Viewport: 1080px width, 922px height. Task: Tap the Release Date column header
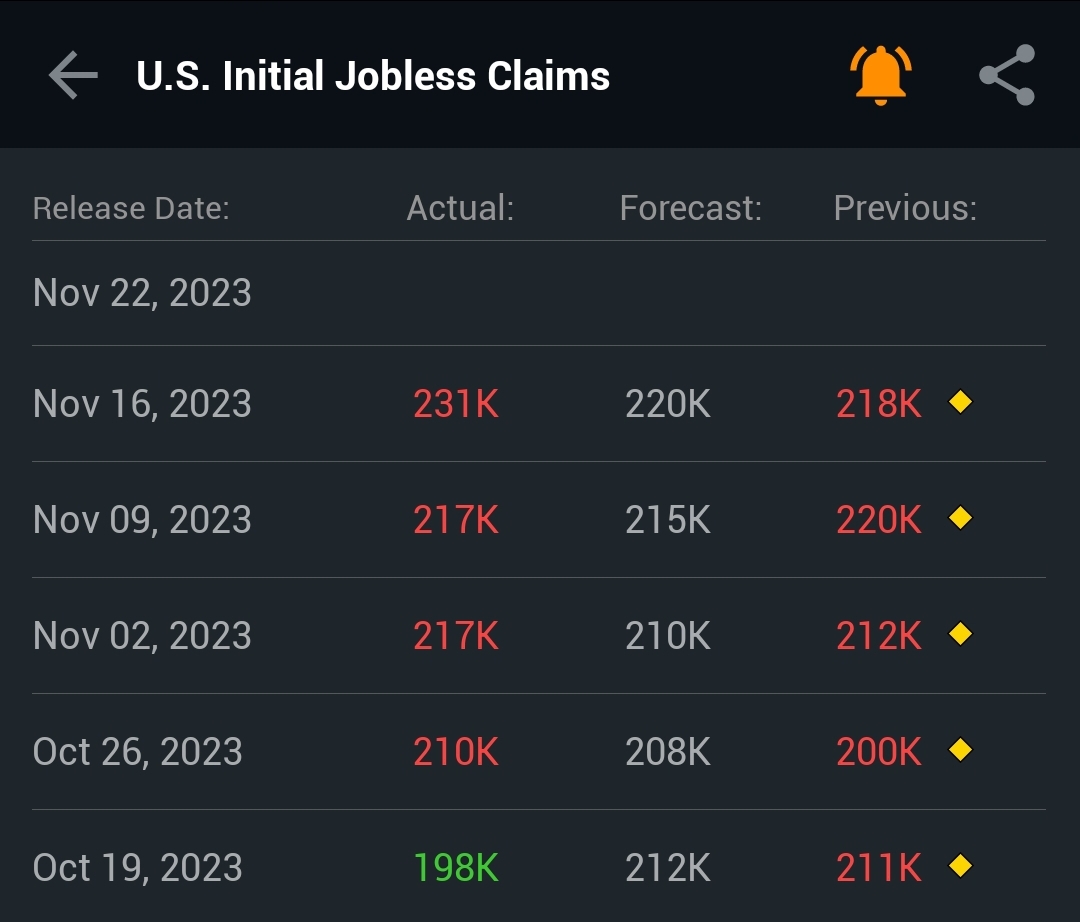[131, 208]
